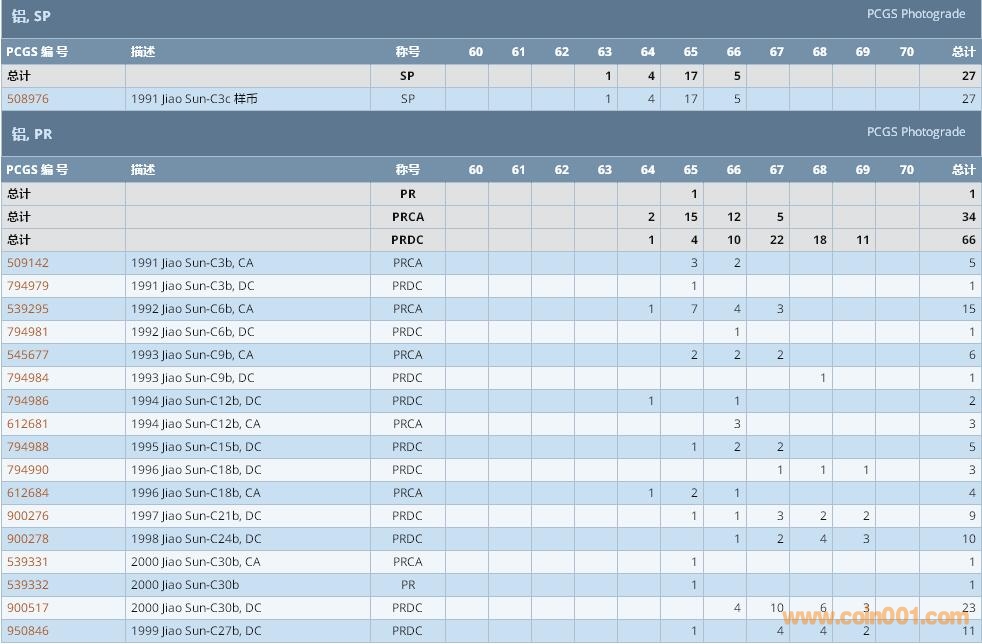Select PCGS number 612684 link
The width and height of the screenshot is (982, 644).
click(x=28, y=493)
